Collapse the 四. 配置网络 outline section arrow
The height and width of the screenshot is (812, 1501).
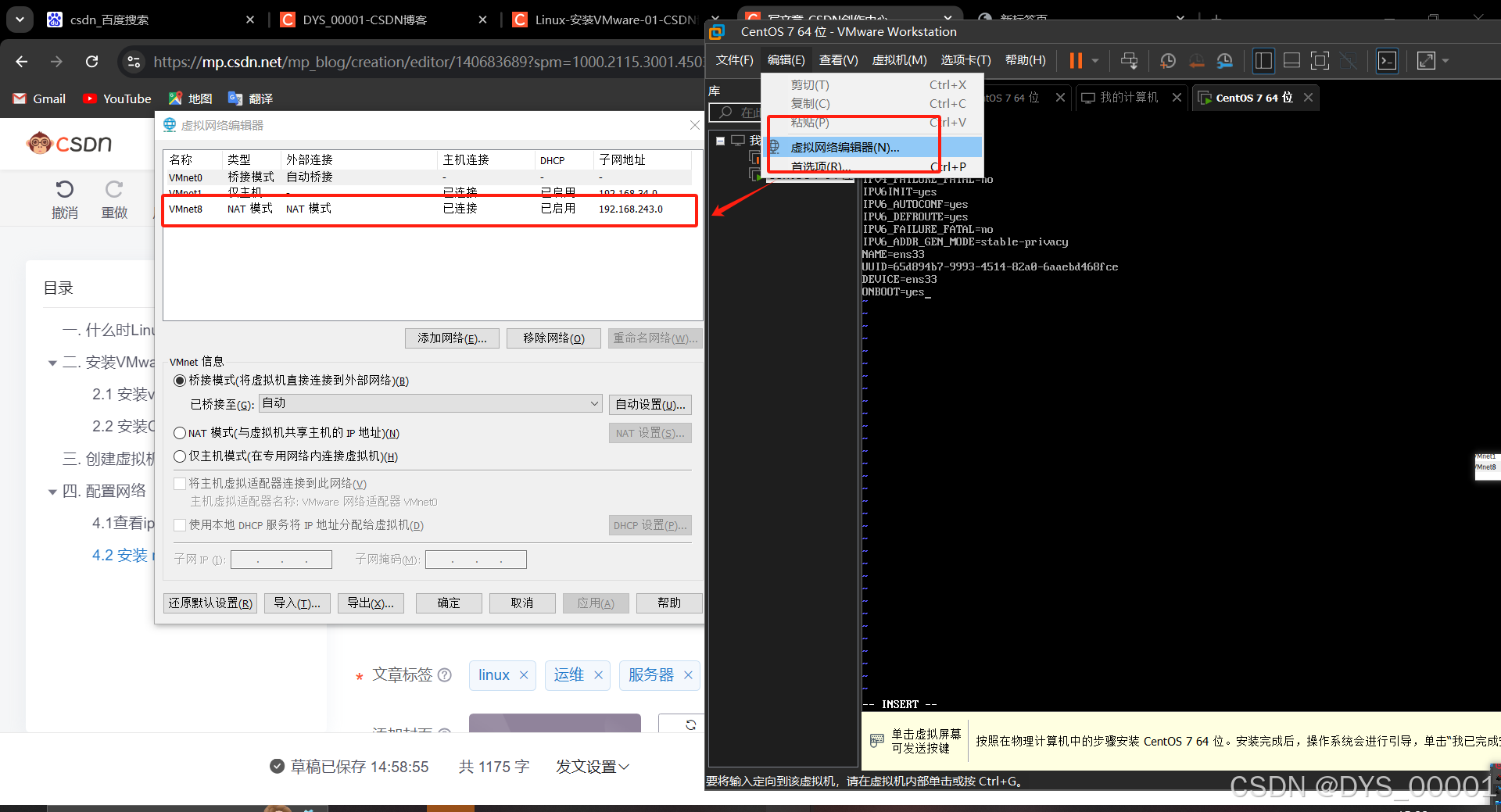[52, 492]
